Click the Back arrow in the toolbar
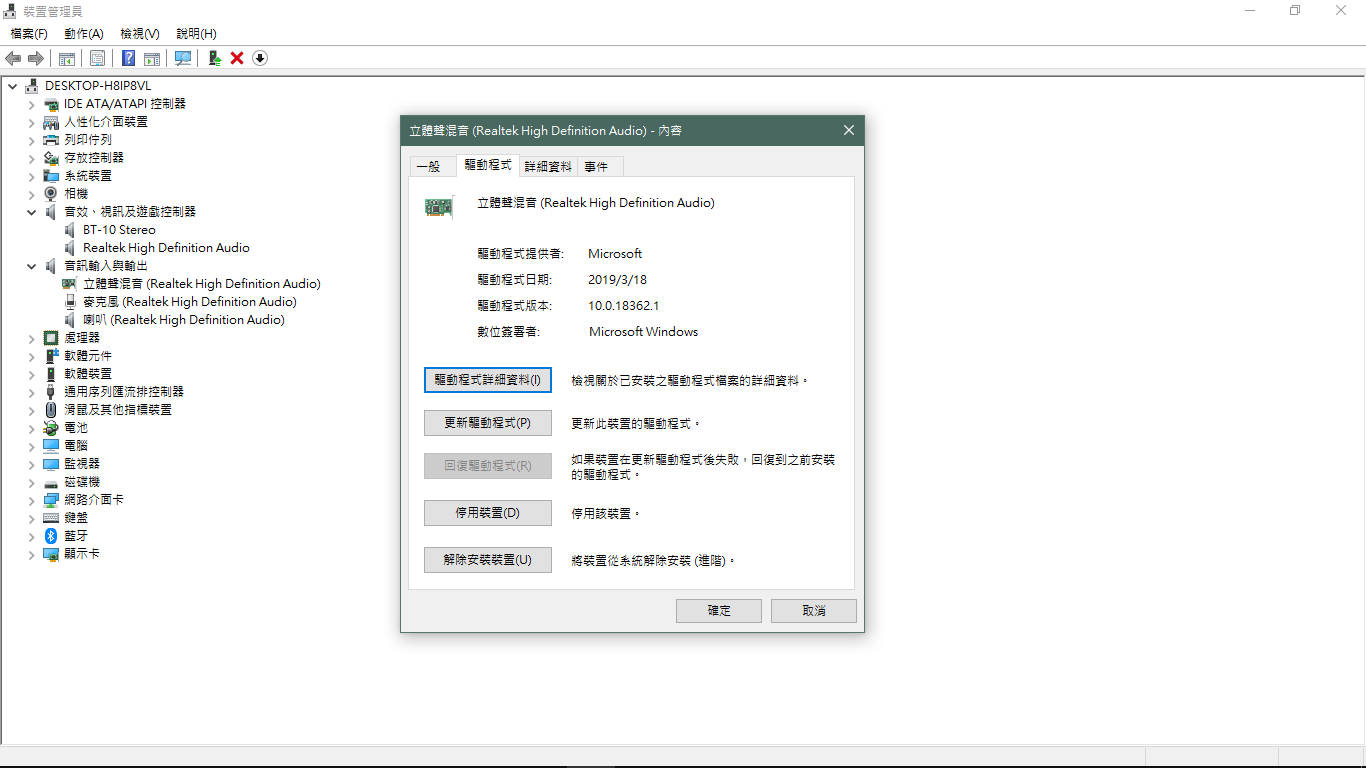 [13, 58]
